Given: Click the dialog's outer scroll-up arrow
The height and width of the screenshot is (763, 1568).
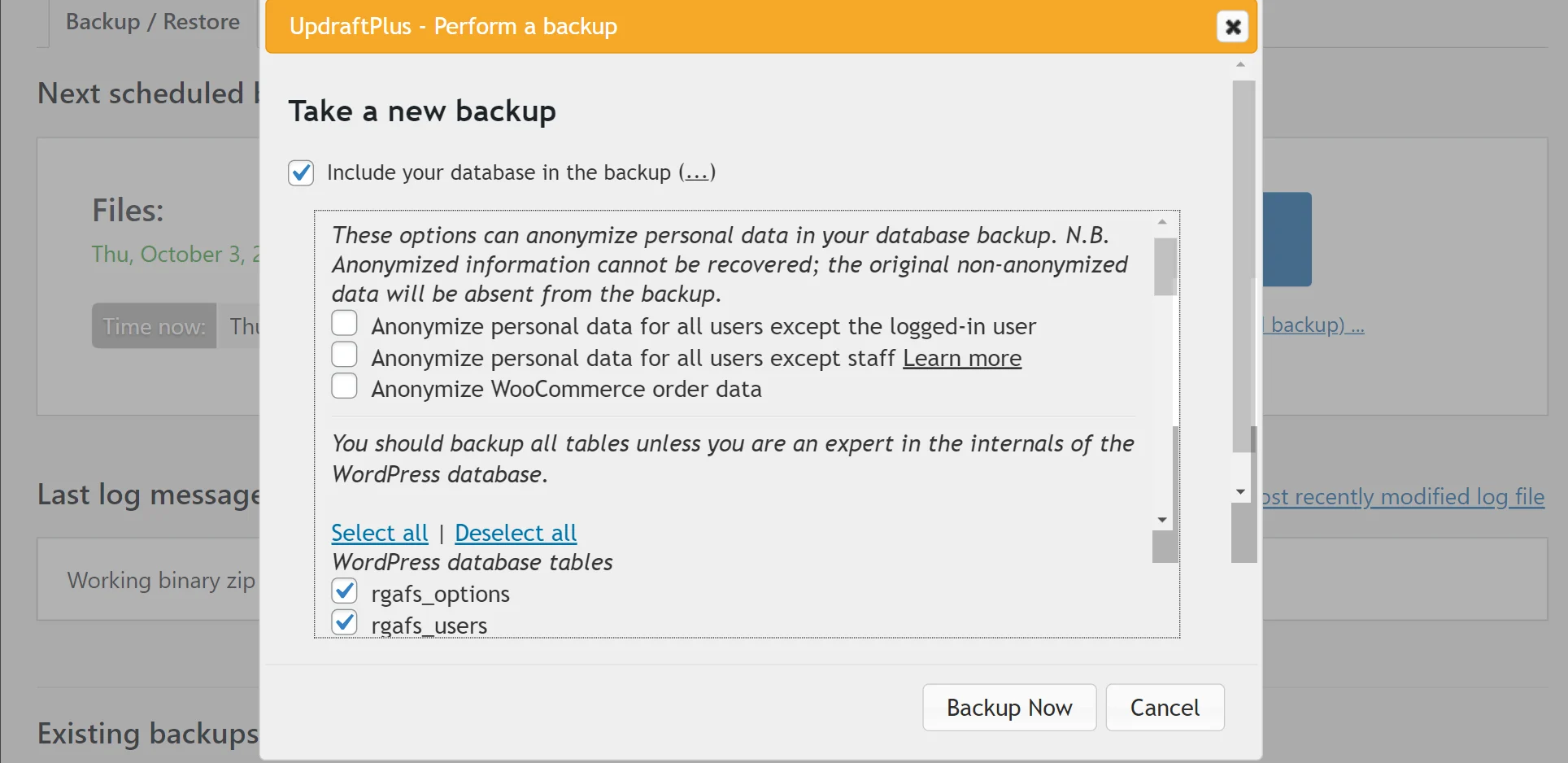Looking at the screenshot, I should 1240,65.
